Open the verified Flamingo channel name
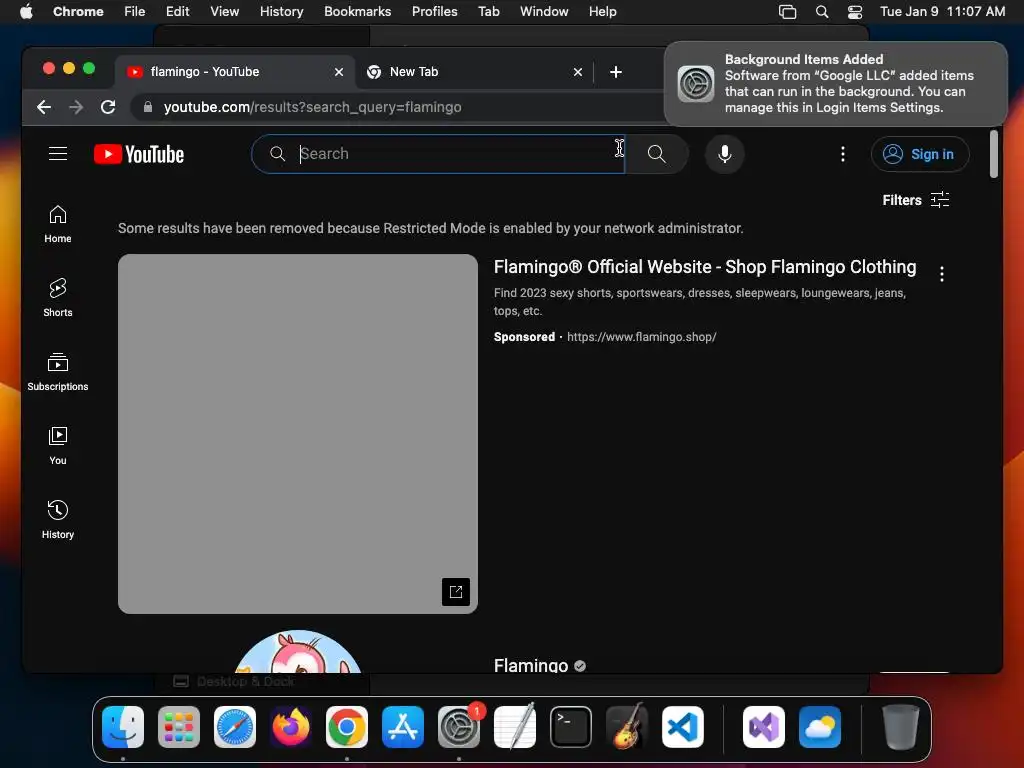The width and height of the screenshot is (1024, 768). [x=539, y=665]
